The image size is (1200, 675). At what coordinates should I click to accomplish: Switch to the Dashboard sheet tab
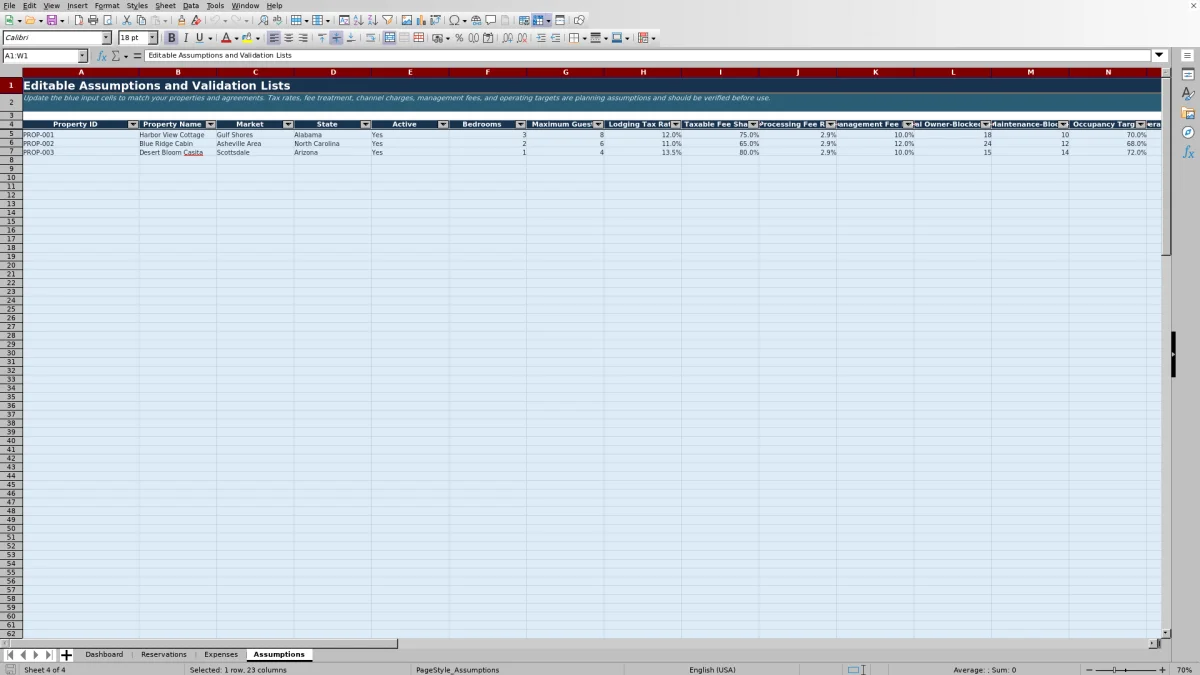pos(104,655)
